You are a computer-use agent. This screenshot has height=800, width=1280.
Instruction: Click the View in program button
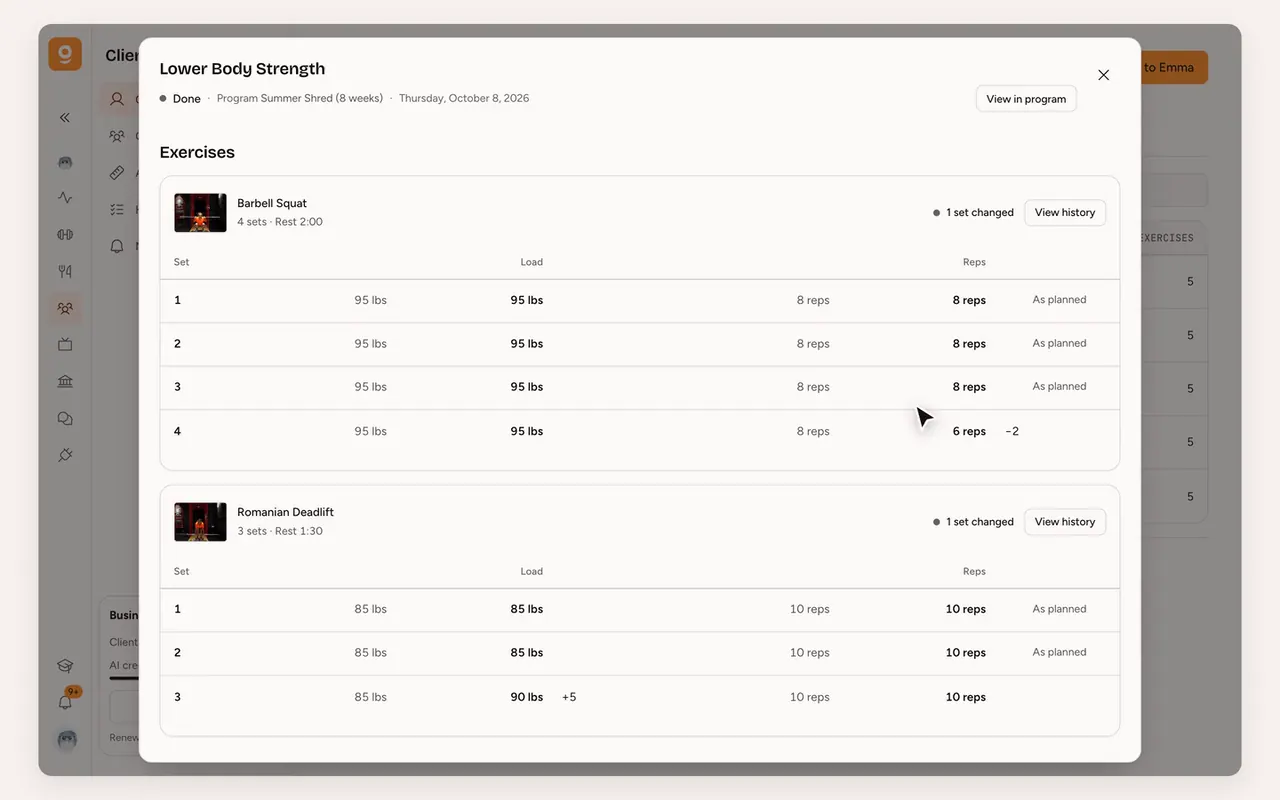[x=1026, y=99]
